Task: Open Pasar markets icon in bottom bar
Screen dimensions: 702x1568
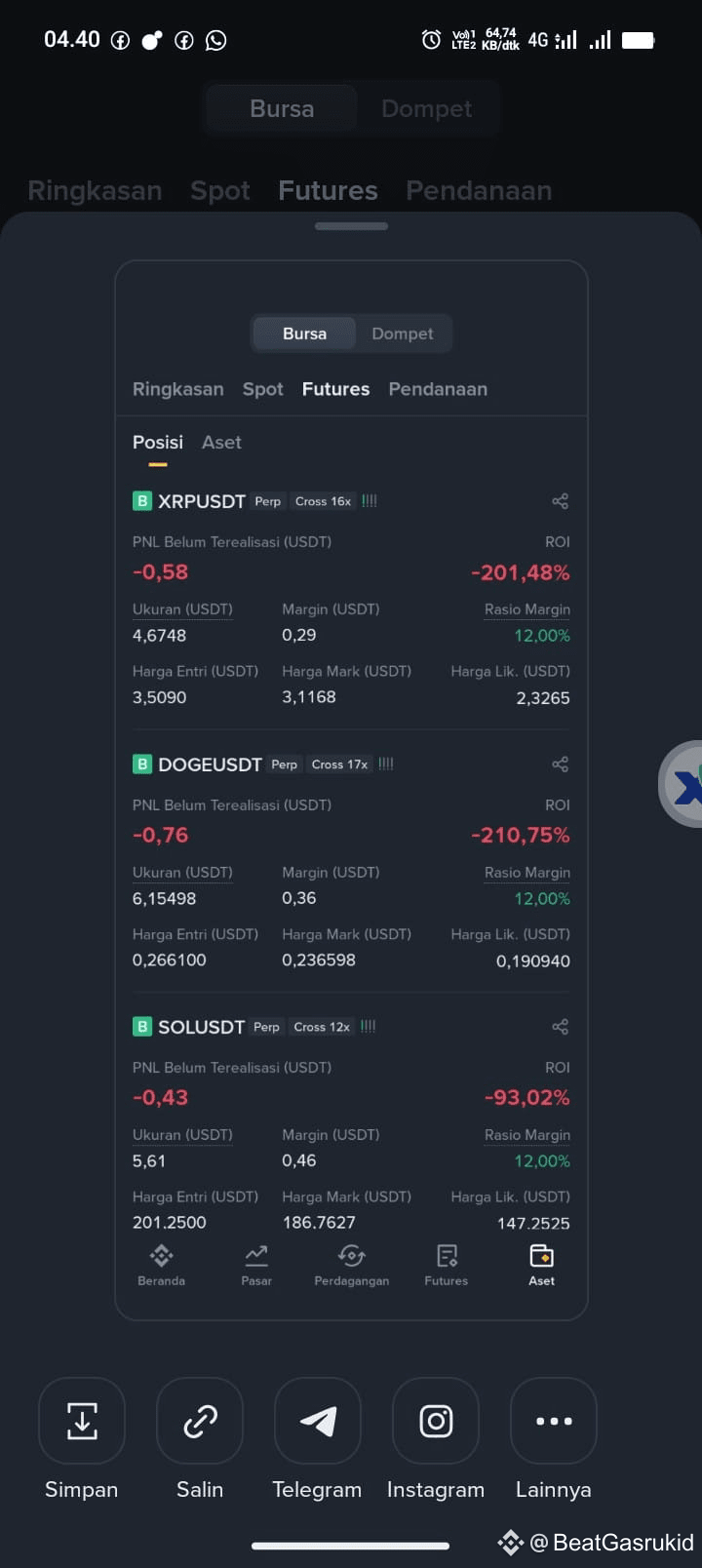Action: (x=256, y=1265)
